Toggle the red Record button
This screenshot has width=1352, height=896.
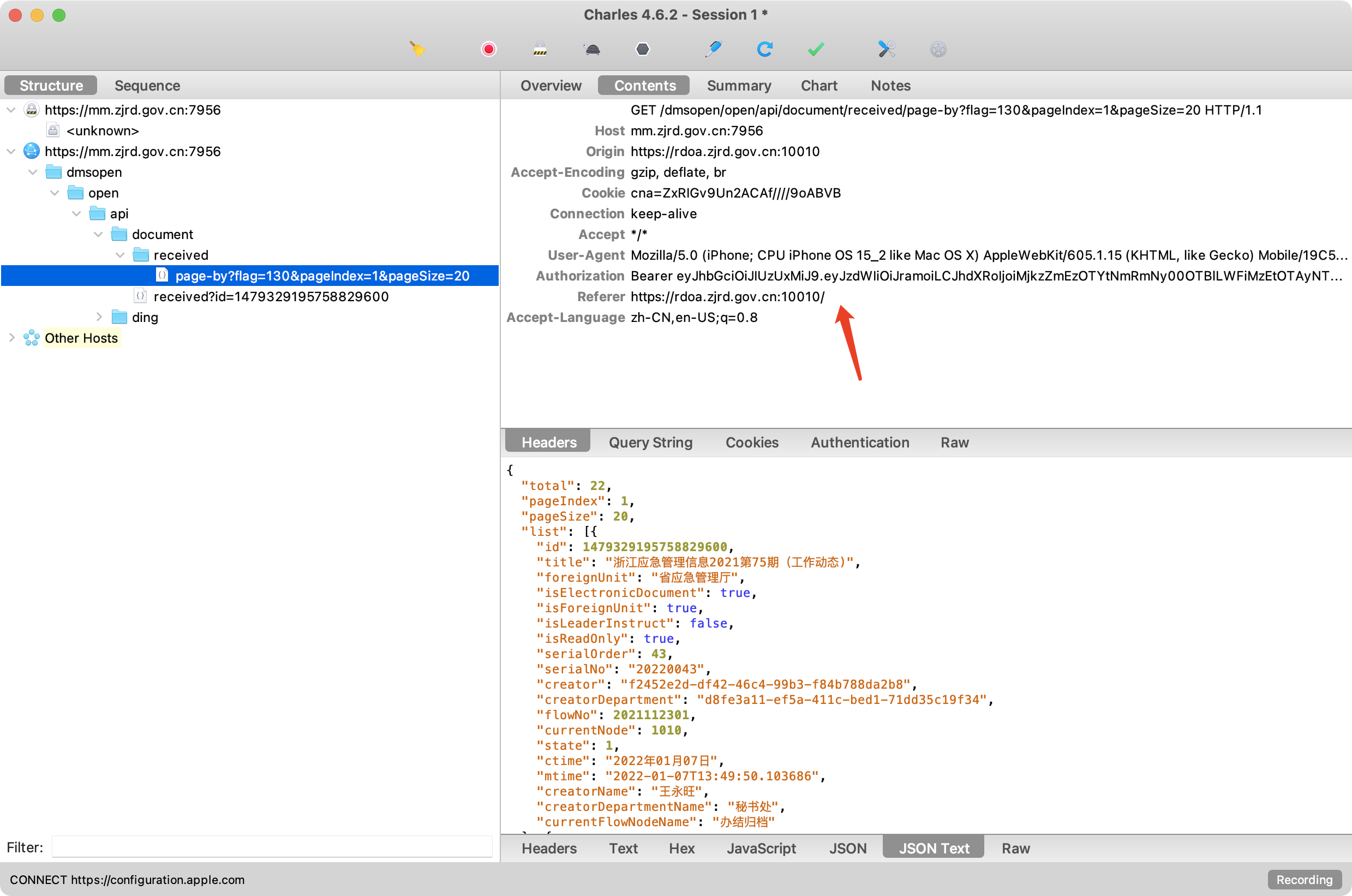488,49
